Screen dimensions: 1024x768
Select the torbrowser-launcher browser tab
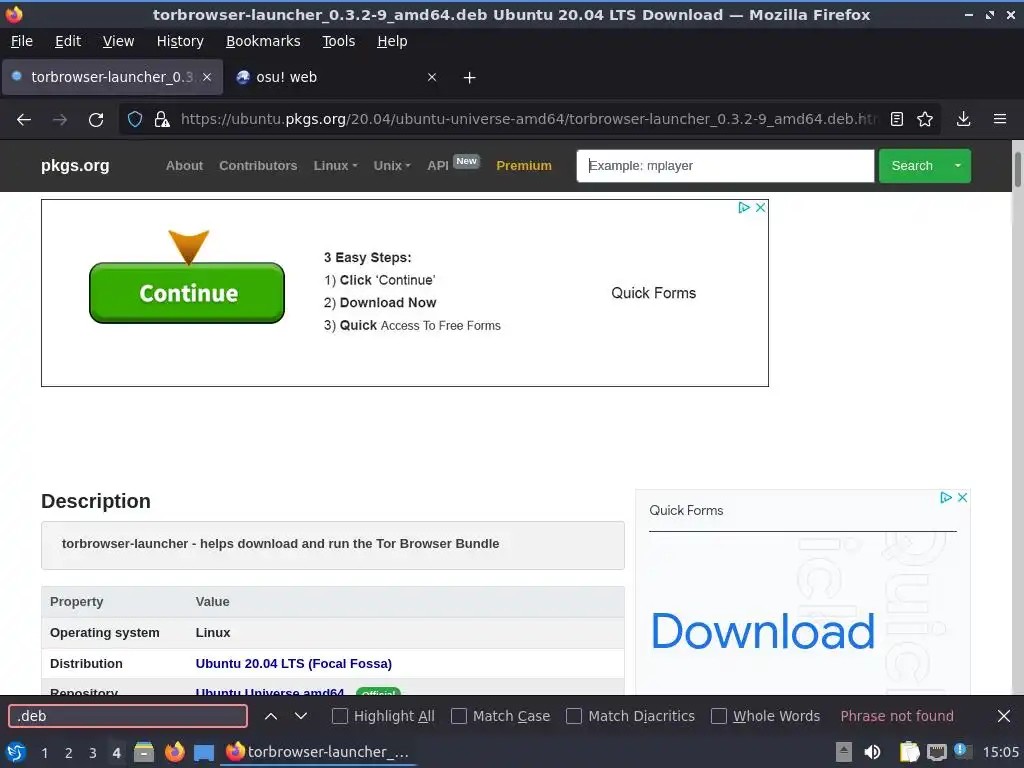(x=112, y=77)
